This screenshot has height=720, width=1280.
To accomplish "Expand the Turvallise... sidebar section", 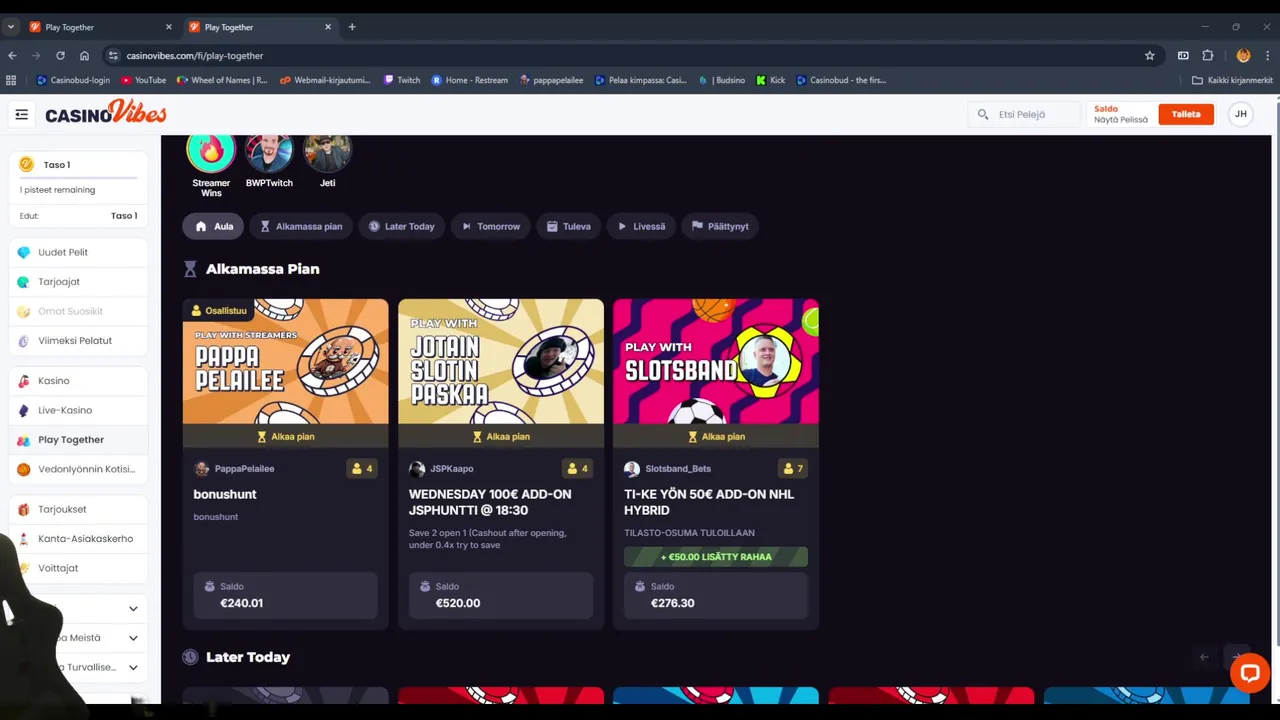I will tap(133, 667).
